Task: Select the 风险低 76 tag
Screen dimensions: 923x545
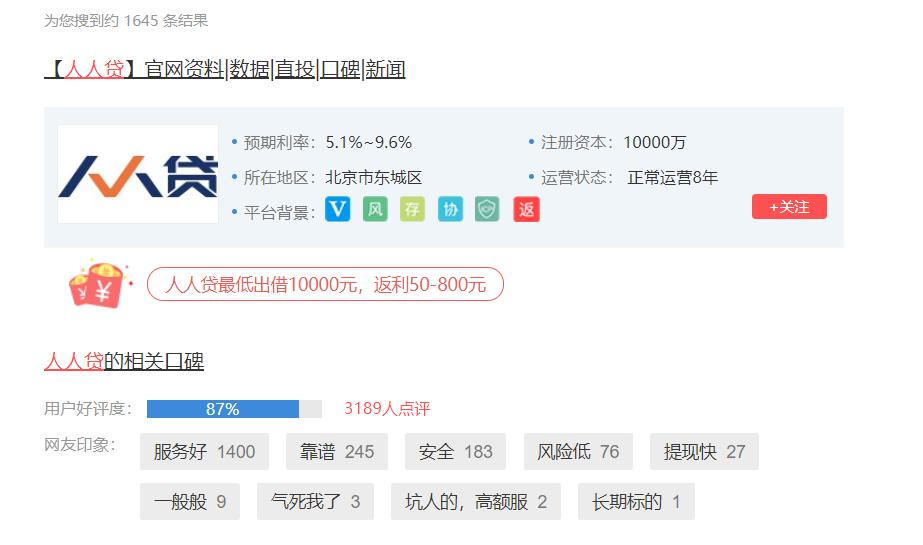Action: pyautogui.click(x=578, y=451)
